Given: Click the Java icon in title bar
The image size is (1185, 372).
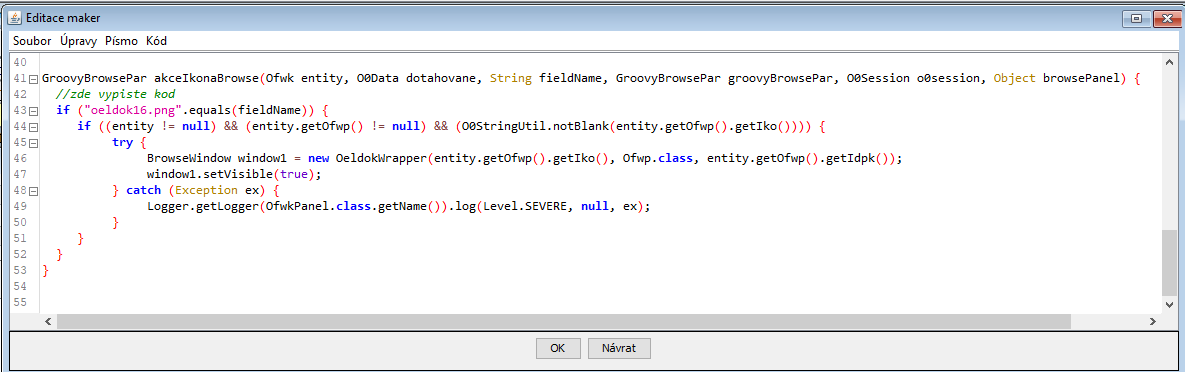Looking at the screenshot, I should (x=14, y=17).
